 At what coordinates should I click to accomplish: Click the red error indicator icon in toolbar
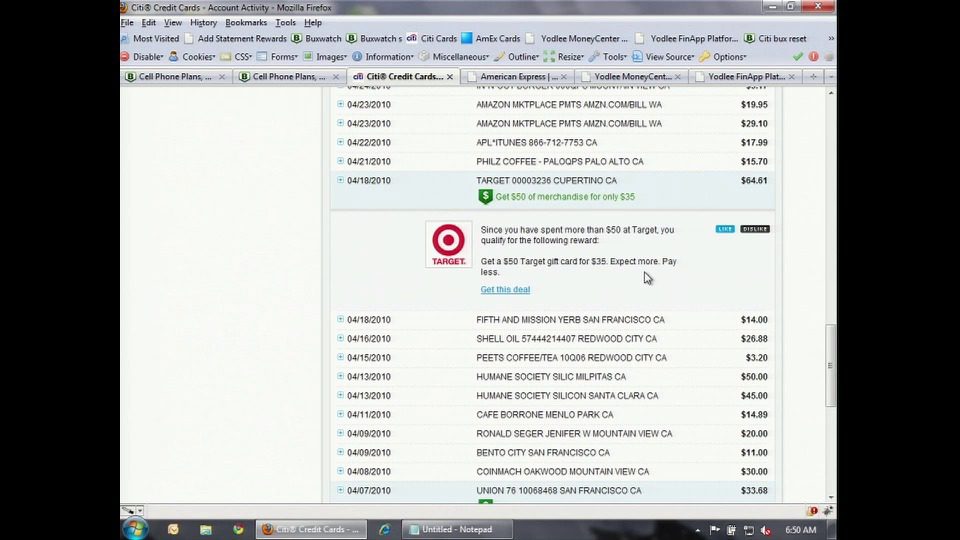tap(814, 56)
